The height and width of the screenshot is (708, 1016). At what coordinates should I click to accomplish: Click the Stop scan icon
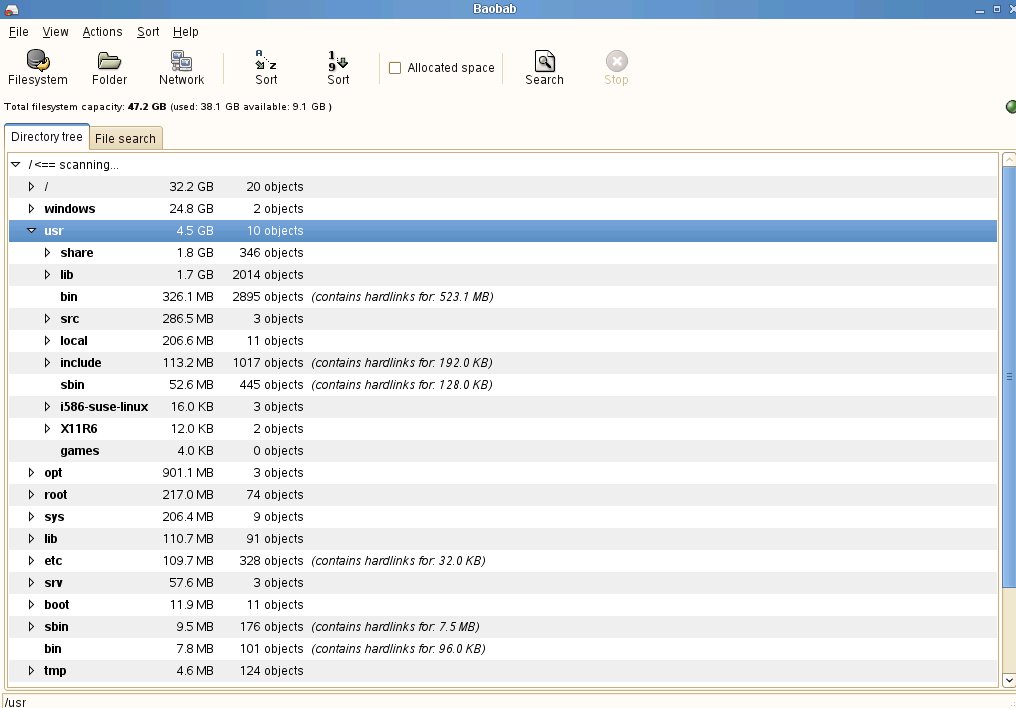616,61
